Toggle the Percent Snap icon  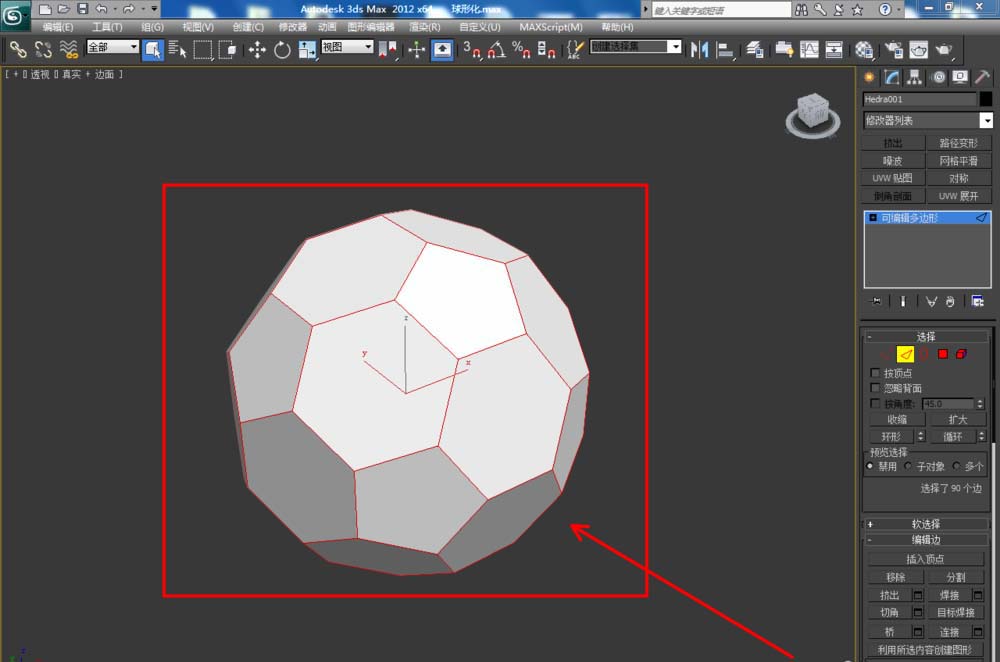click(522, 49)
